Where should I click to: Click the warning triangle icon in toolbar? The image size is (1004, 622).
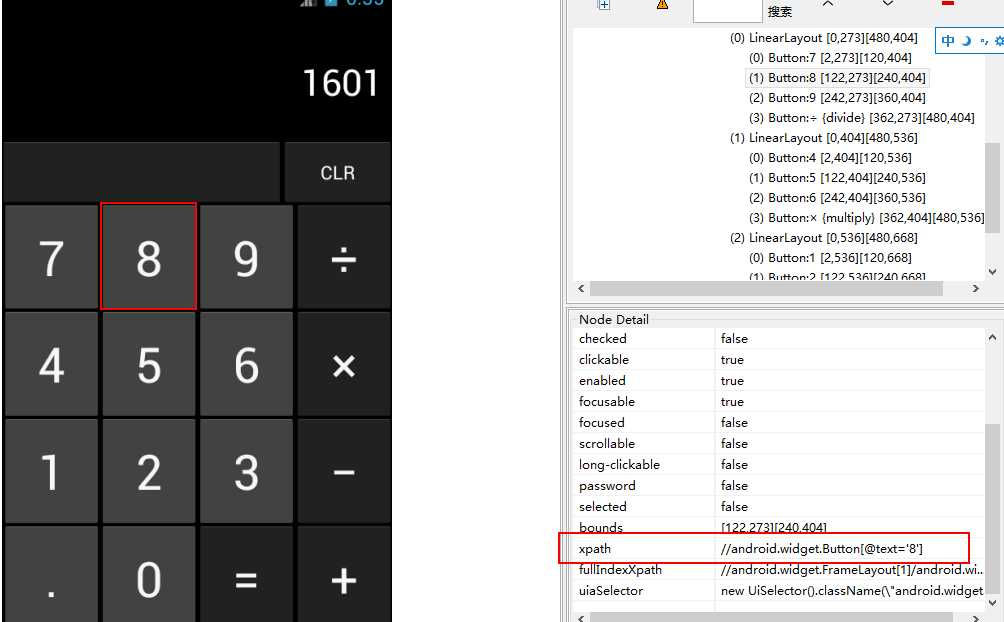(662, 4)
